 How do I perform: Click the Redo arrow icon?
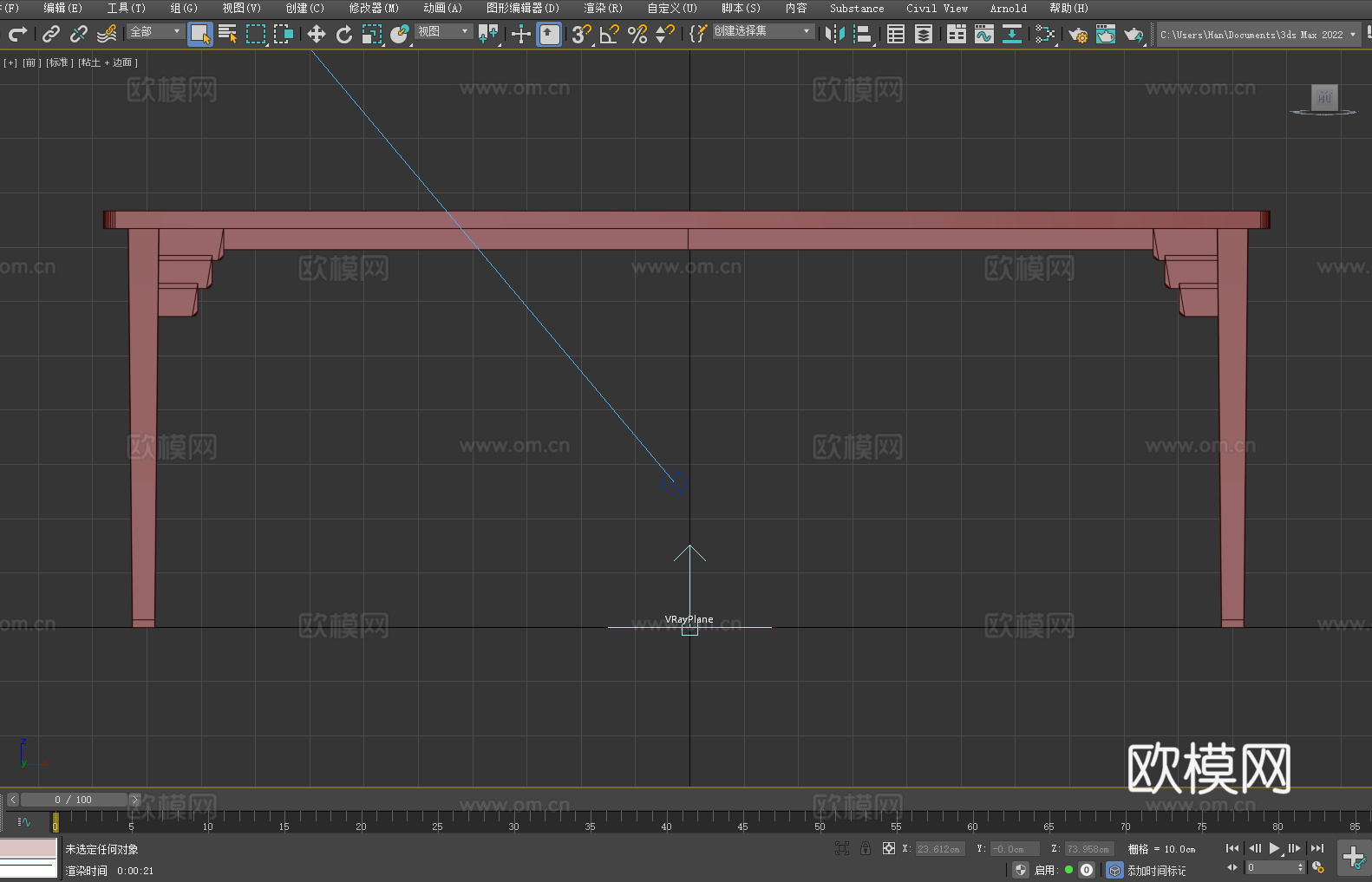pyautogui.click(x=17, y=34)
